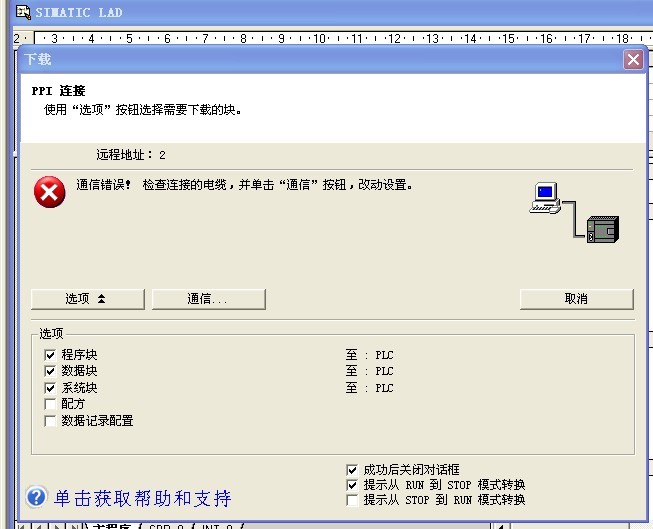Image resolution: width=653 pixels, height=529 pixels.
Task: Open the 通信... settings button
Action: tap(208, 299)
